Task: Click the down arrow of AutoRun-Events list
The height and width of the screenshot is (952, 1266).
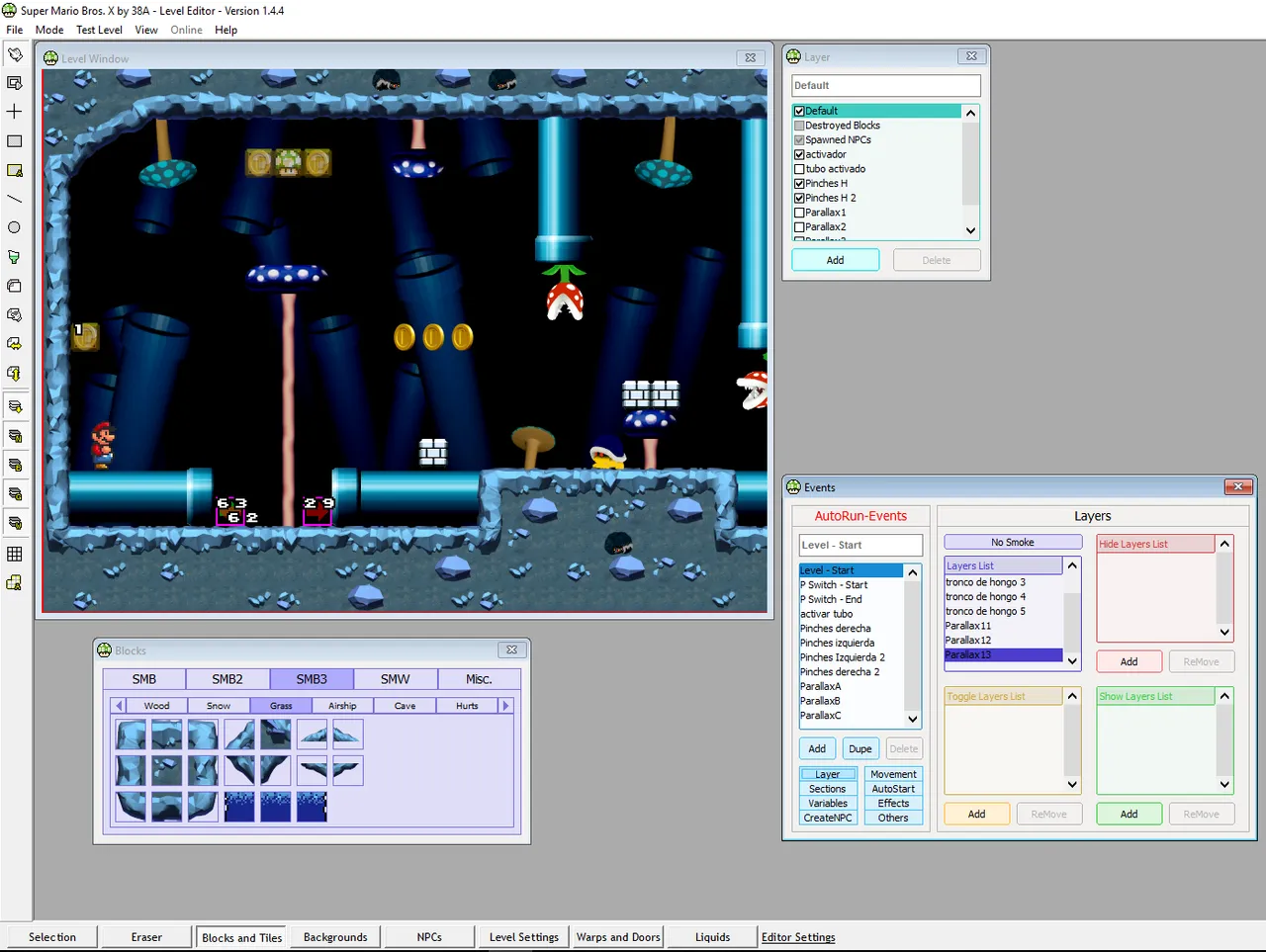Action: tap(913, 719)
